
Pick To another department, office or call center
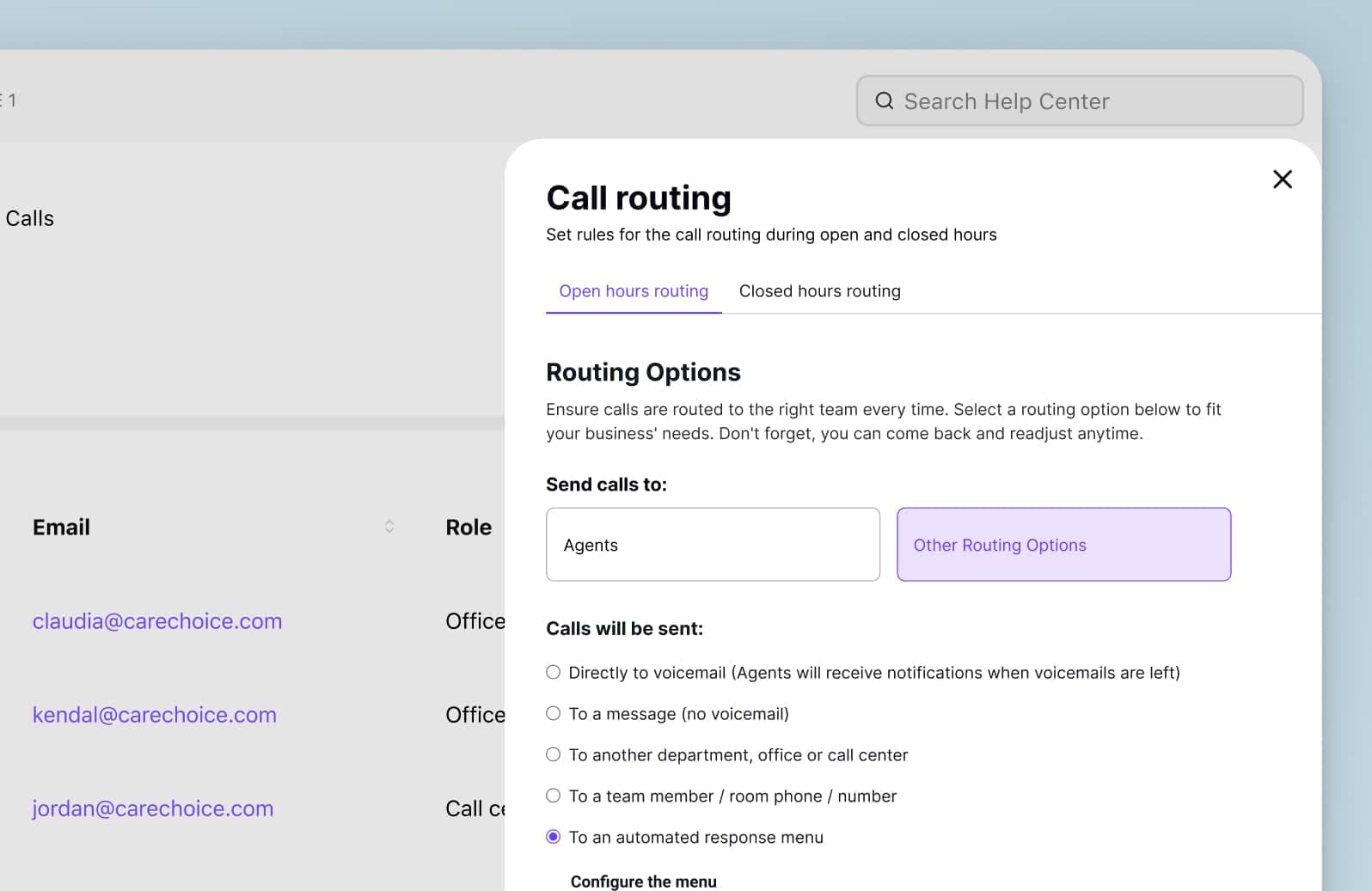[554, 755]
